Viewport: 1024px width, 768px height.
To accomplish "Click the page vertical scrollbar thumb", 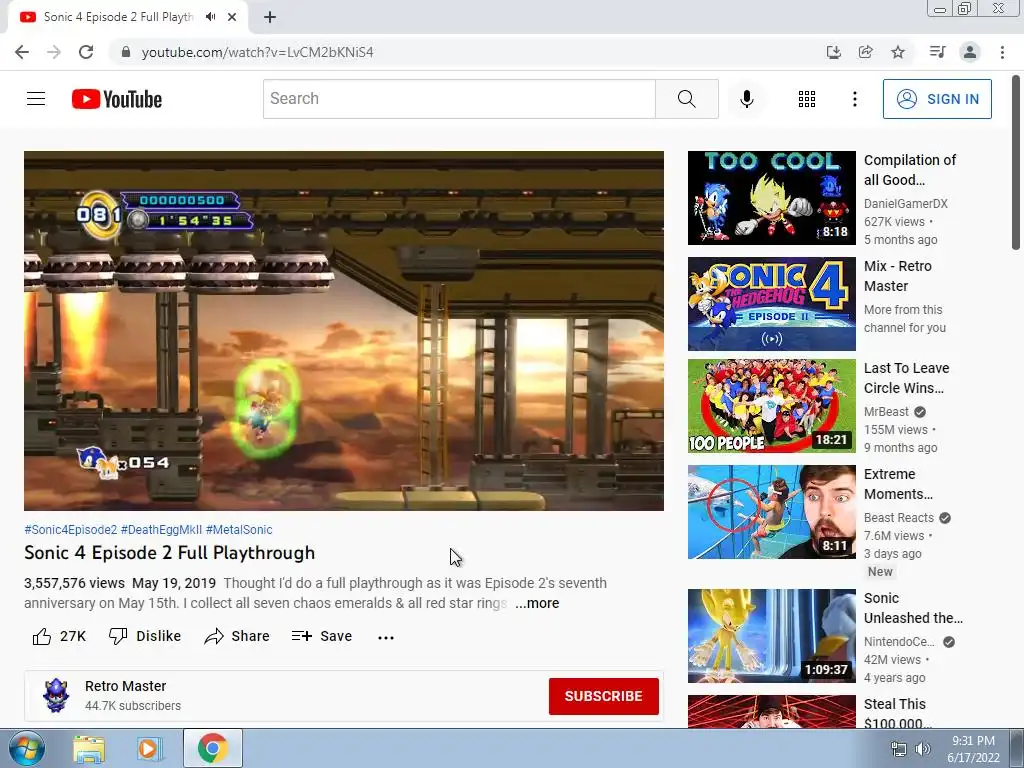I will tap(1016, 162).
